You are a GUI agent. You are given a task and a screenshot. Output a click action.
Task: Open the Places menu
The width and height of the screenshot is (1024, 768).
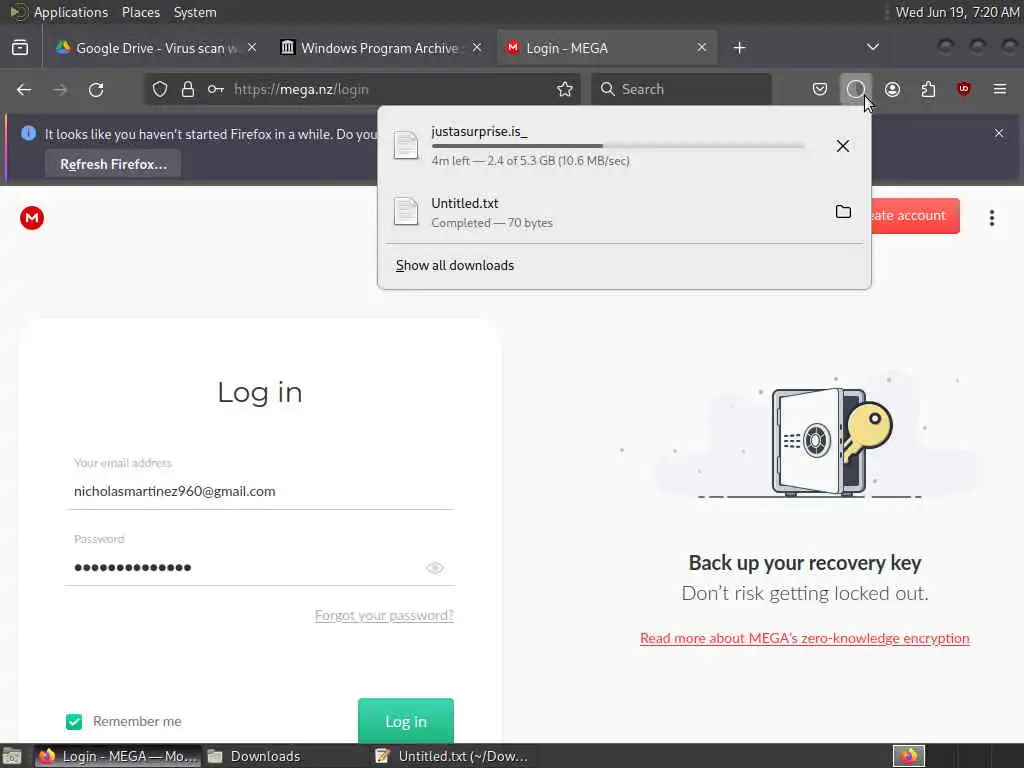coord(140,12)
